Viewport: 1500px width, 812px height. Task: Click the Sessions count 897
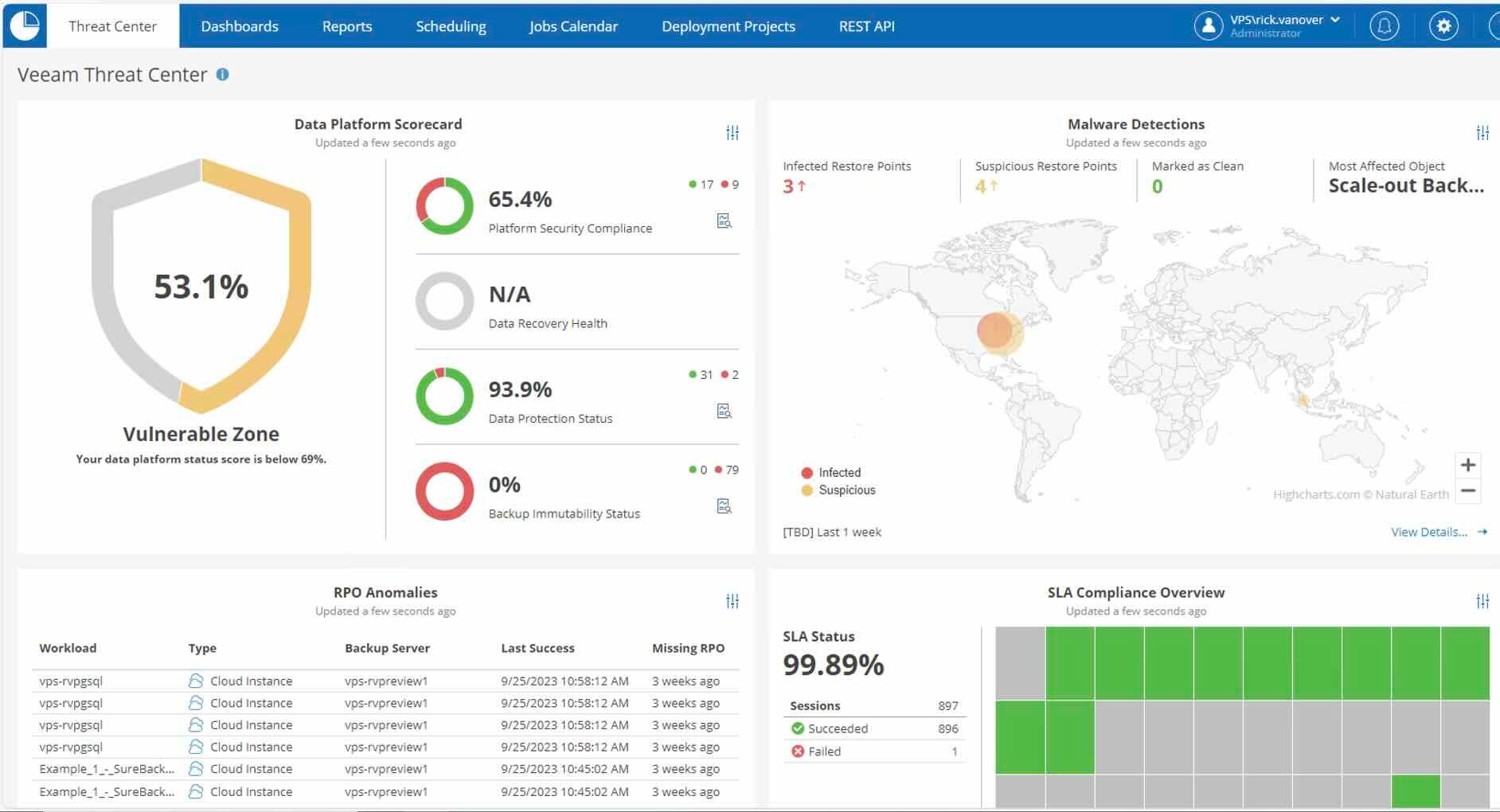948,705
